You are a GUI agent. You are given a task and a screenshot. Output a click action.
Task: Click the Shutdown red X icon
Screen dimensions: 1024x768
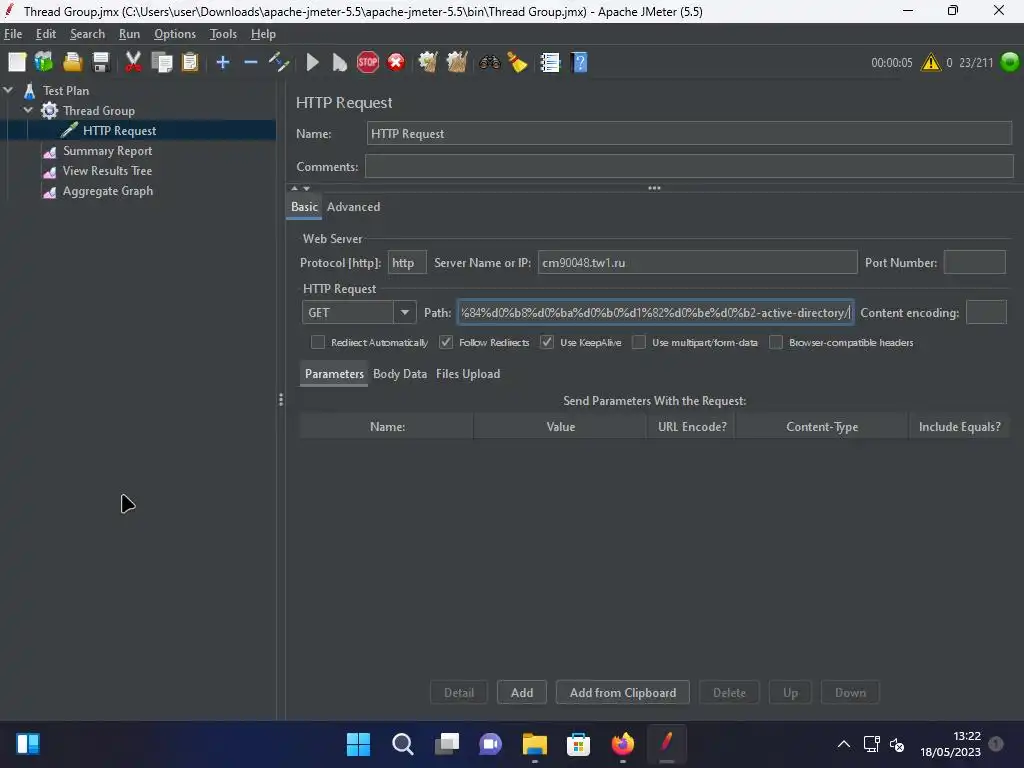point(396,63)
